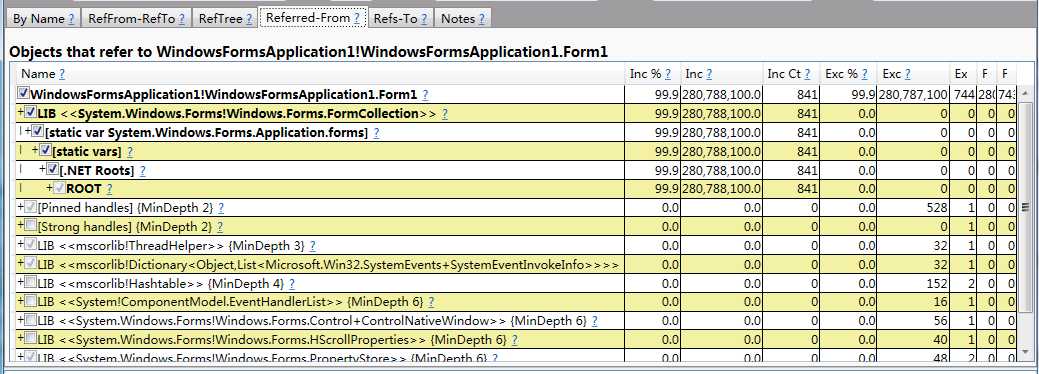Click the Exc value 528 for Pinned handles
This screenshot has width=1039, height=374.
click(936, 208)
